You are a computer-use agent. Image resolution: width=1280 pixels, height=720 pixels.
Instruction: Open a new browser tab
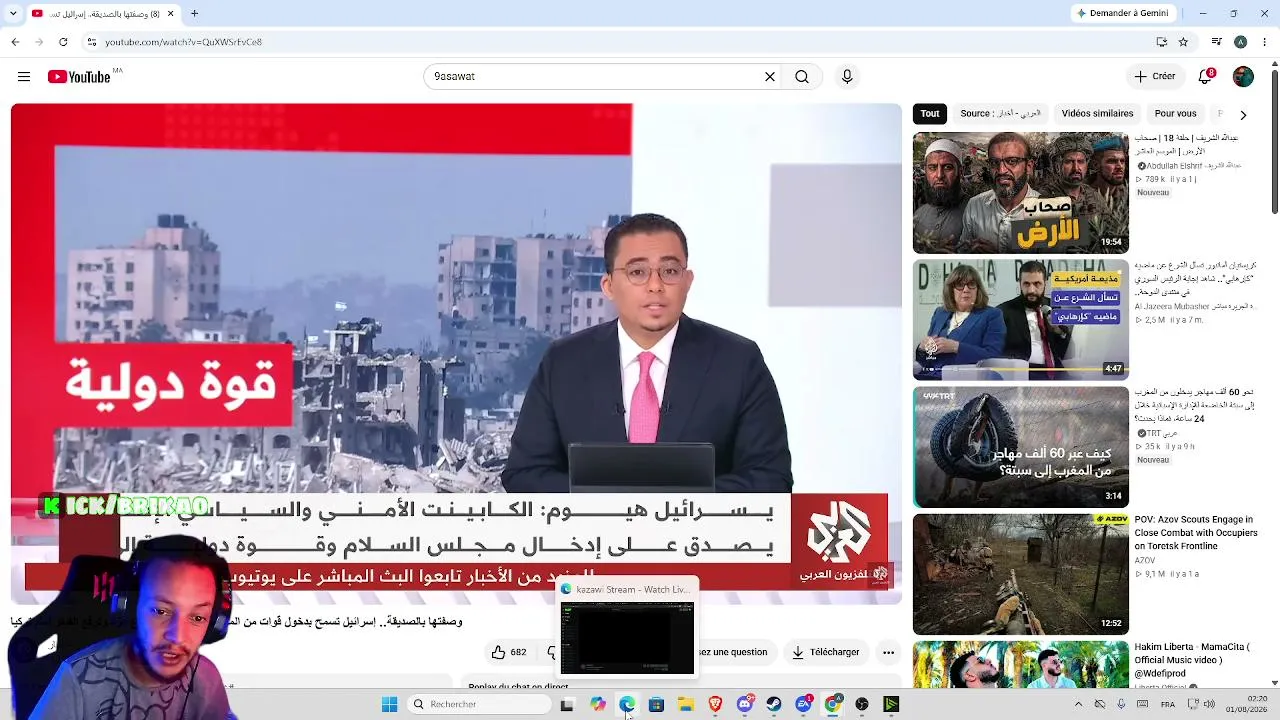tap(195, 14)
